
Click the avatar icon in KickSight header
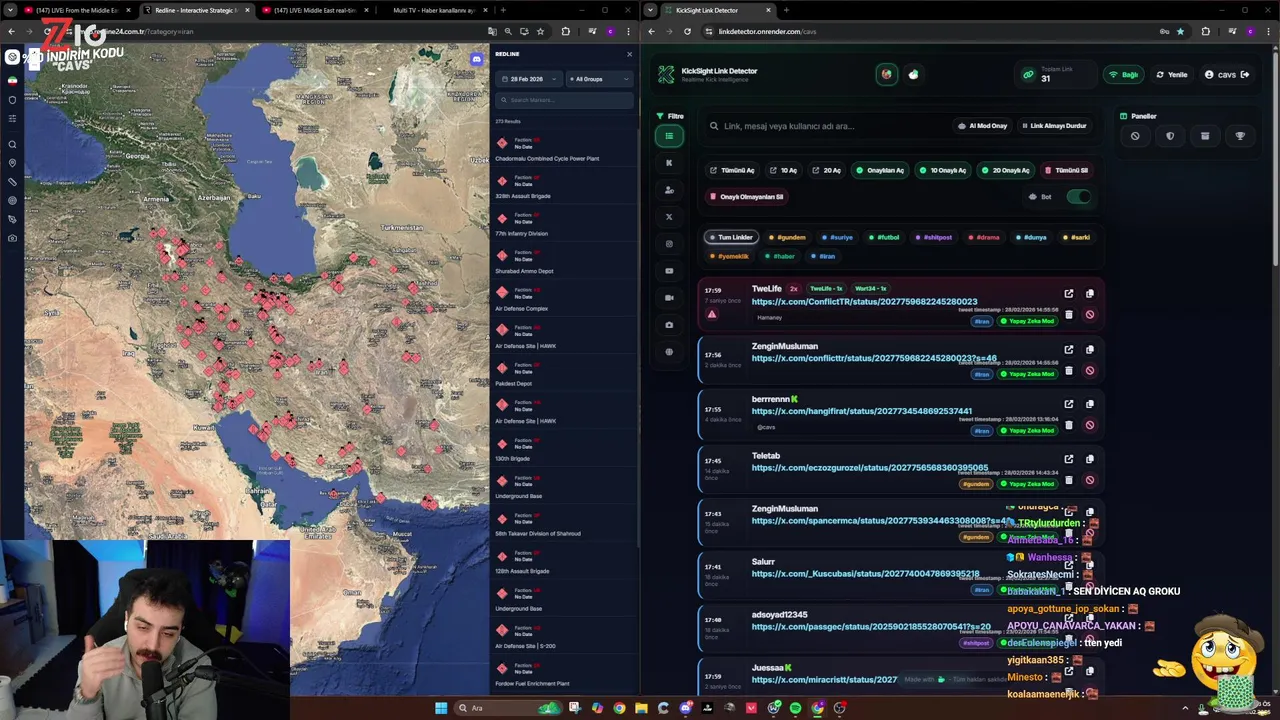pos(887,75)
